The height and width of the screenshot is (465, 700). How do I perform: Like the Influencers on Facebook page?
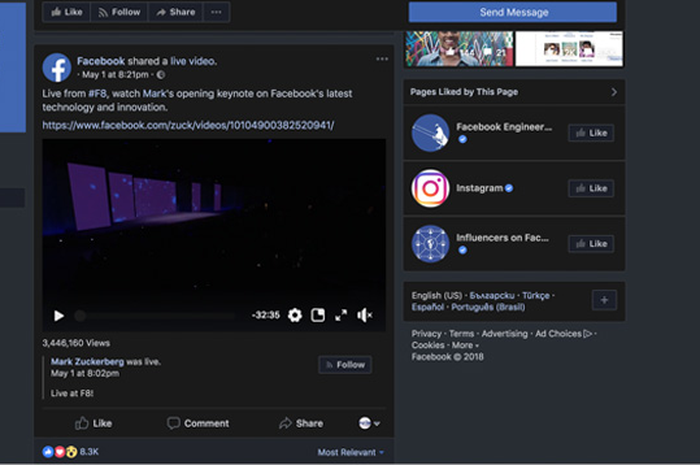tap(591, 244)
